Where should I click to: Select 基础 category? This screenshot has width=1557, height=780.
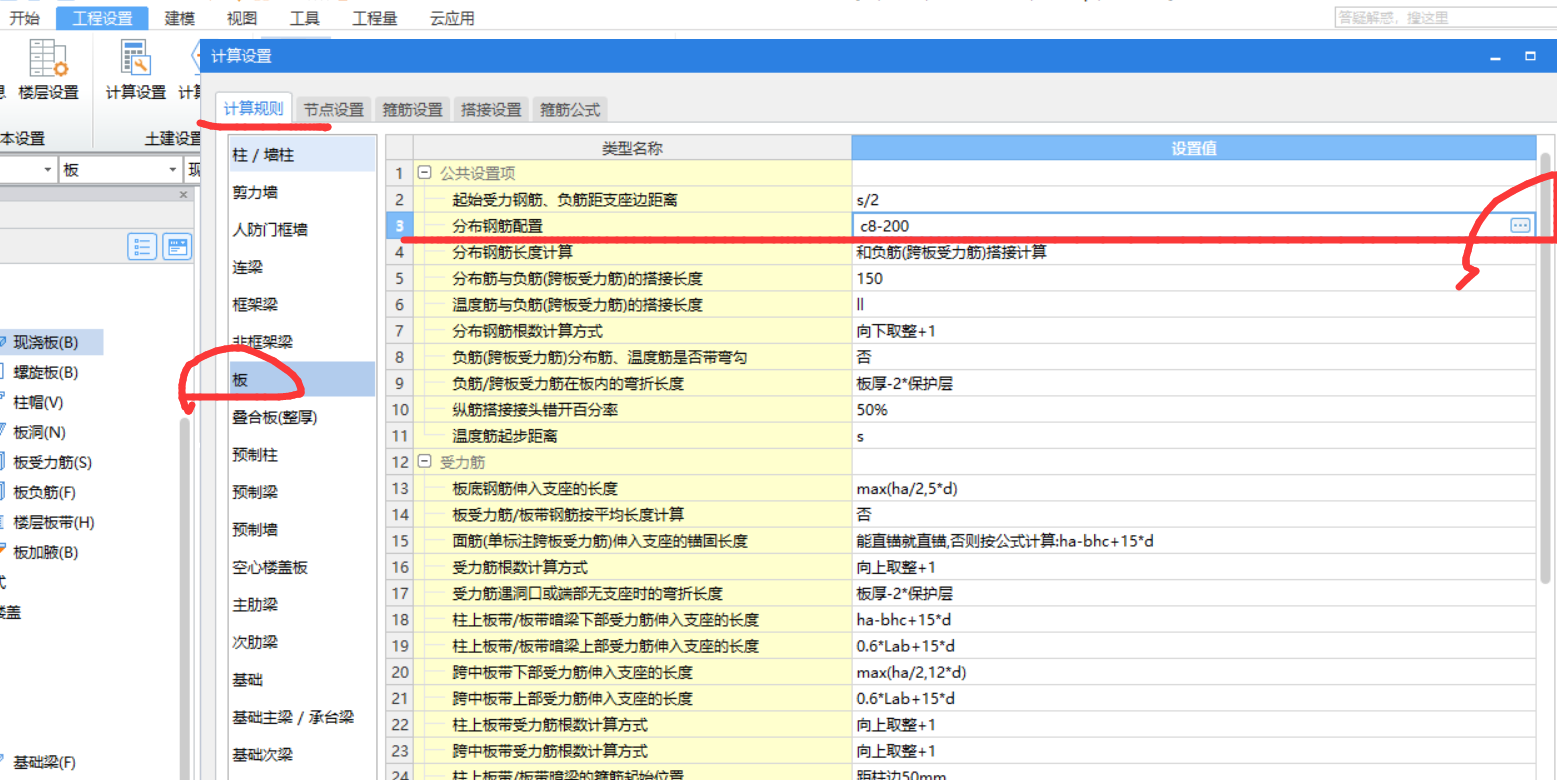point(301,679)
